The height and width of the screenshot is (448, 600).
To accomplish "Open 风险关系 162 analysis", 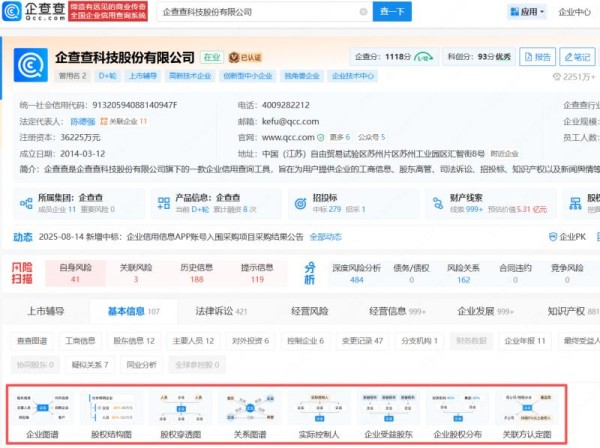I will pos(463,274).
